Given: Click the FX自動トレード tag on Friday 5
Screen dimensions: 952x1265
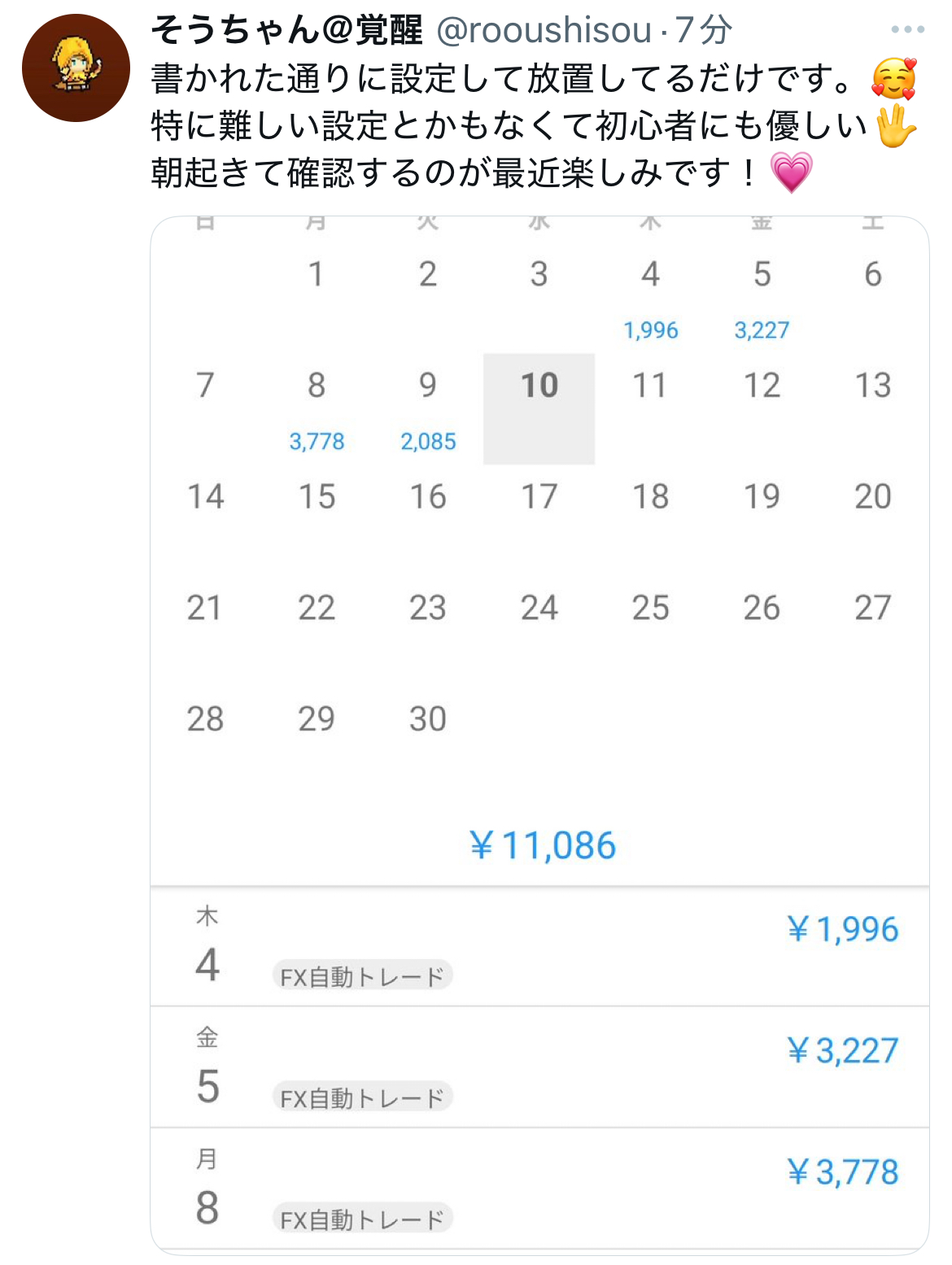Looking at the screenshot, I should coord(362,1098).
